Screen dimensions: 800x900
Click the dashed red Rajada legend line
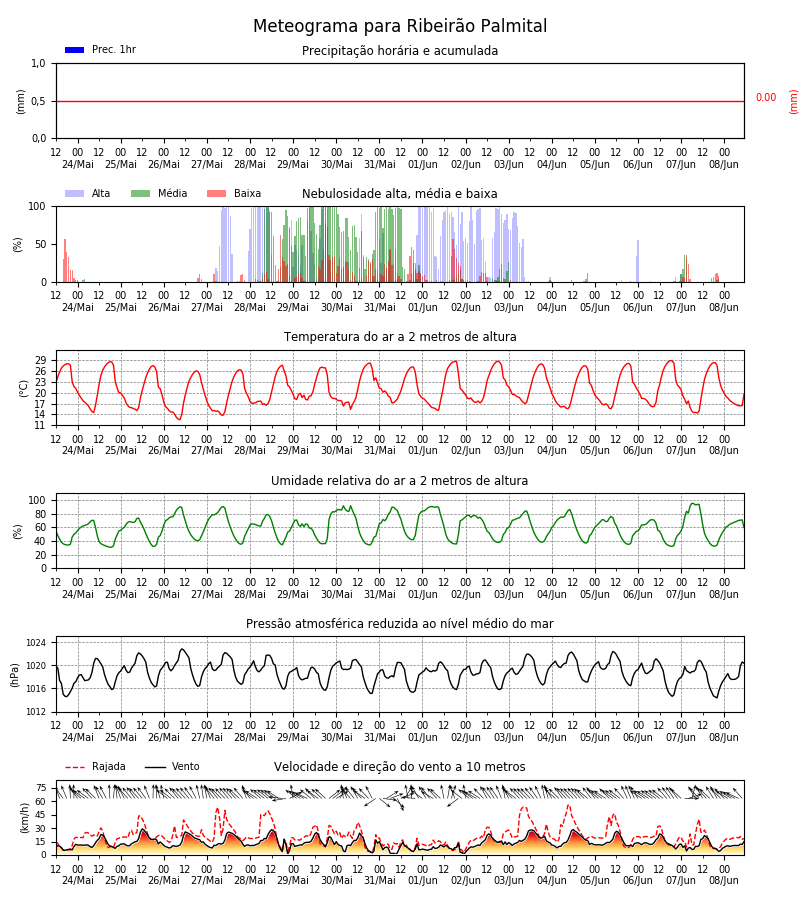(x=75, y=767)
